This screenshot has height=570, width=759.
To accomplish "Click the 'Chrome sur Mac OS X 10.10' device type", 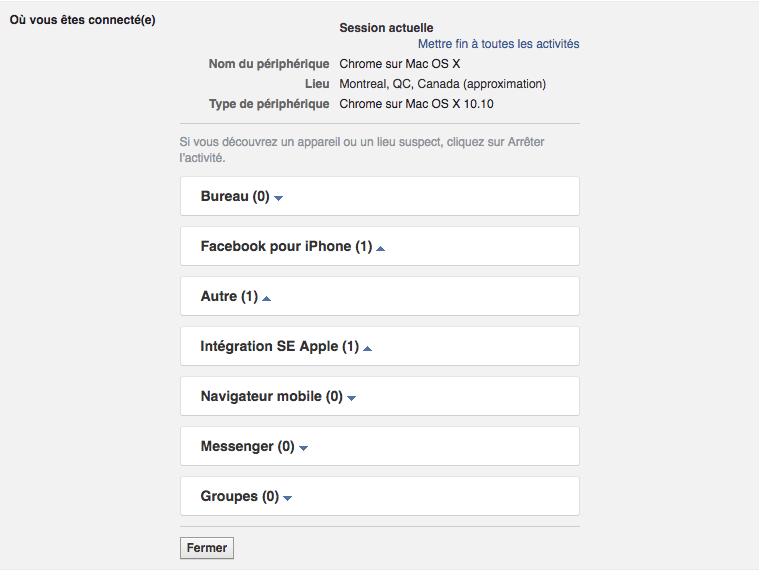I will pos(416,104).
